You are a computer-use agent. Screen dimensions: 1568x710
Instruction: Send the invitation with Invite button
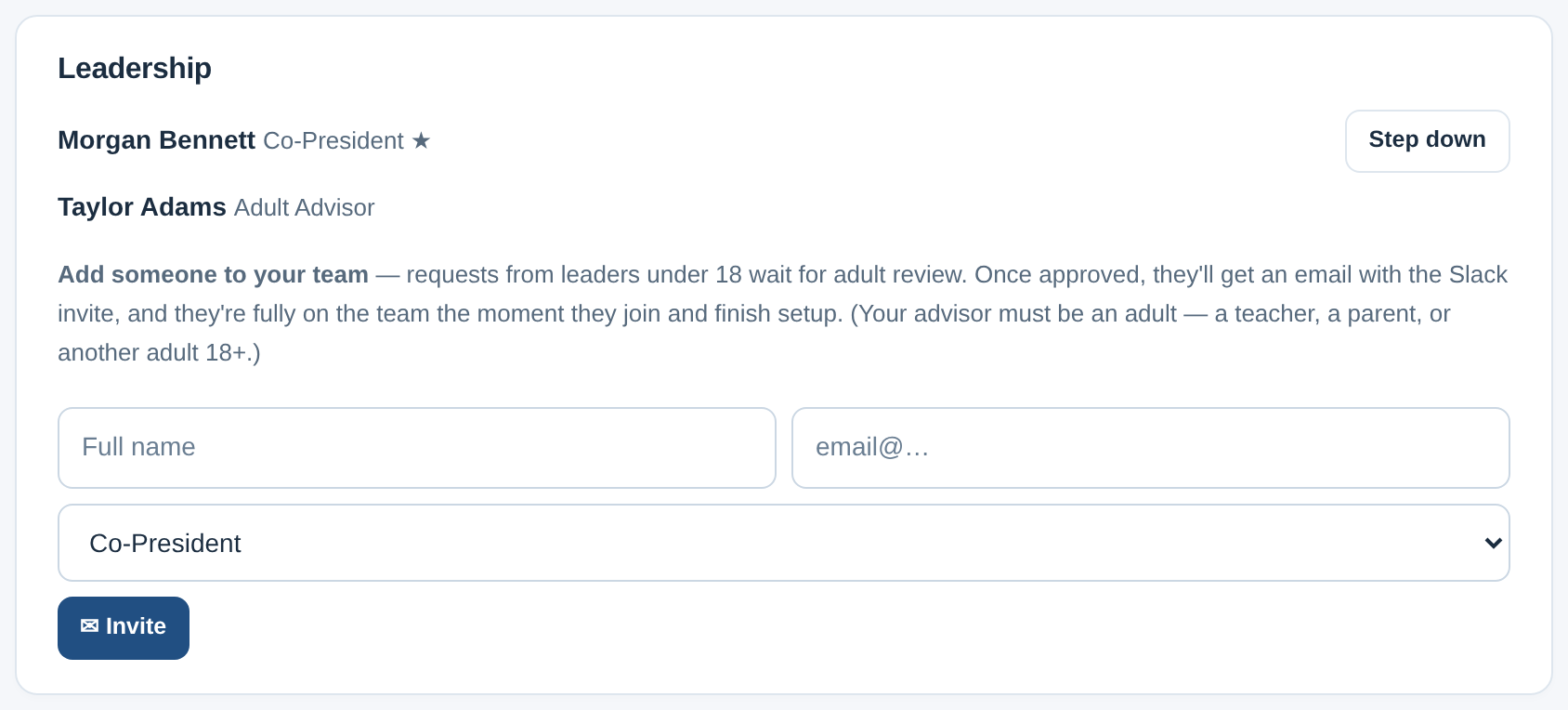(124, 628)
